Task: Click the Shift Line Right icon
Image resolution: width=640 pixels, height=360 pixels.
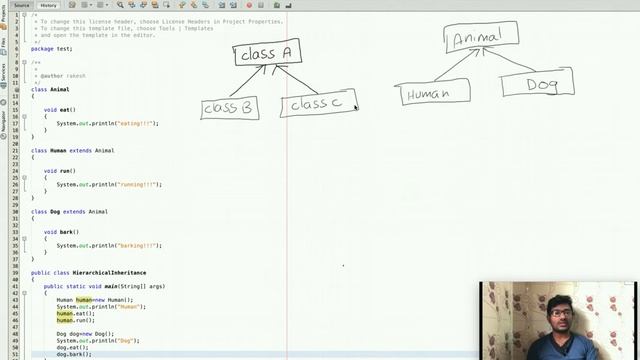Action: pyautogui.click(x=233, y=5)
